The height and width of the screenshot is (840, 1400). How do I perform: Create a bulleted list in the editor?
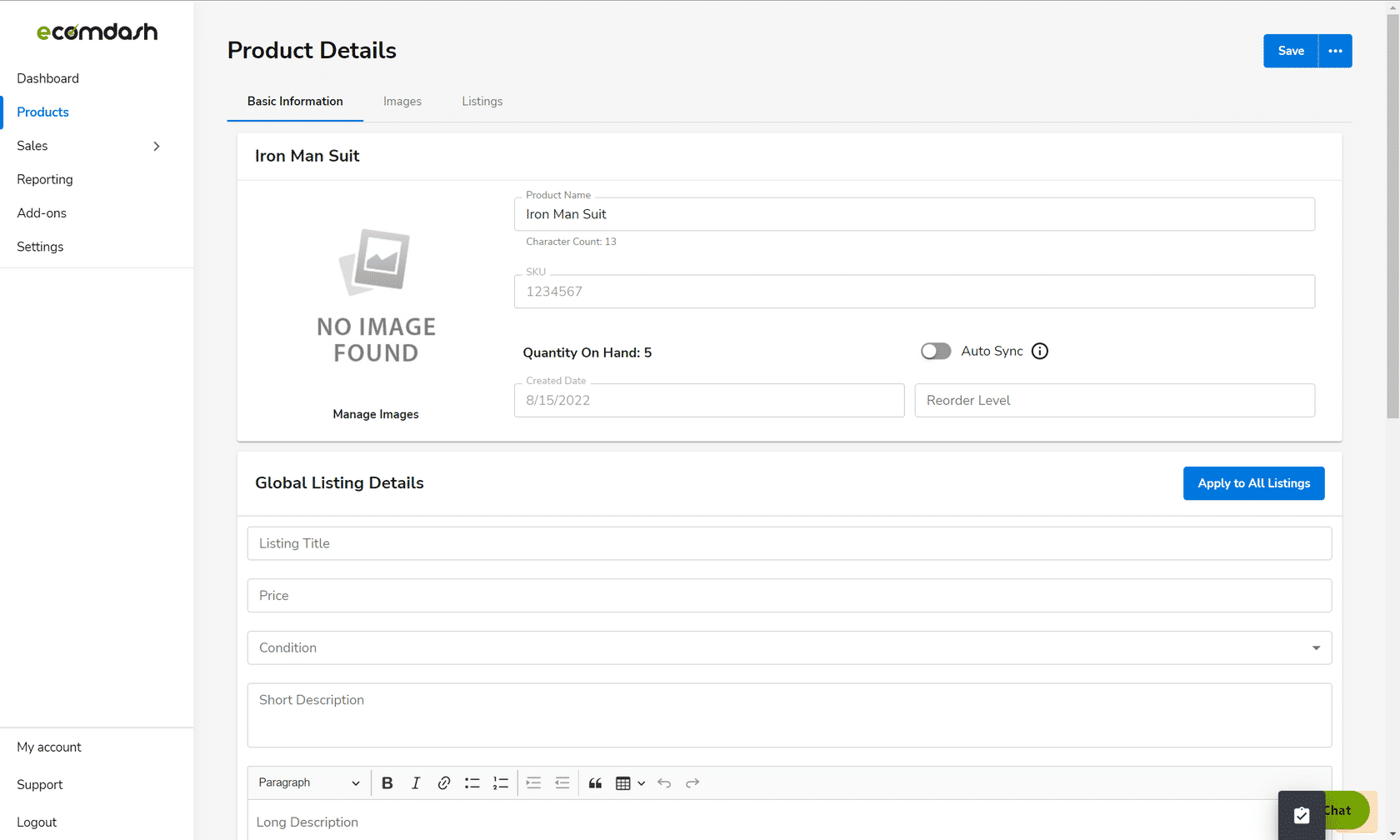pos(472,782)
